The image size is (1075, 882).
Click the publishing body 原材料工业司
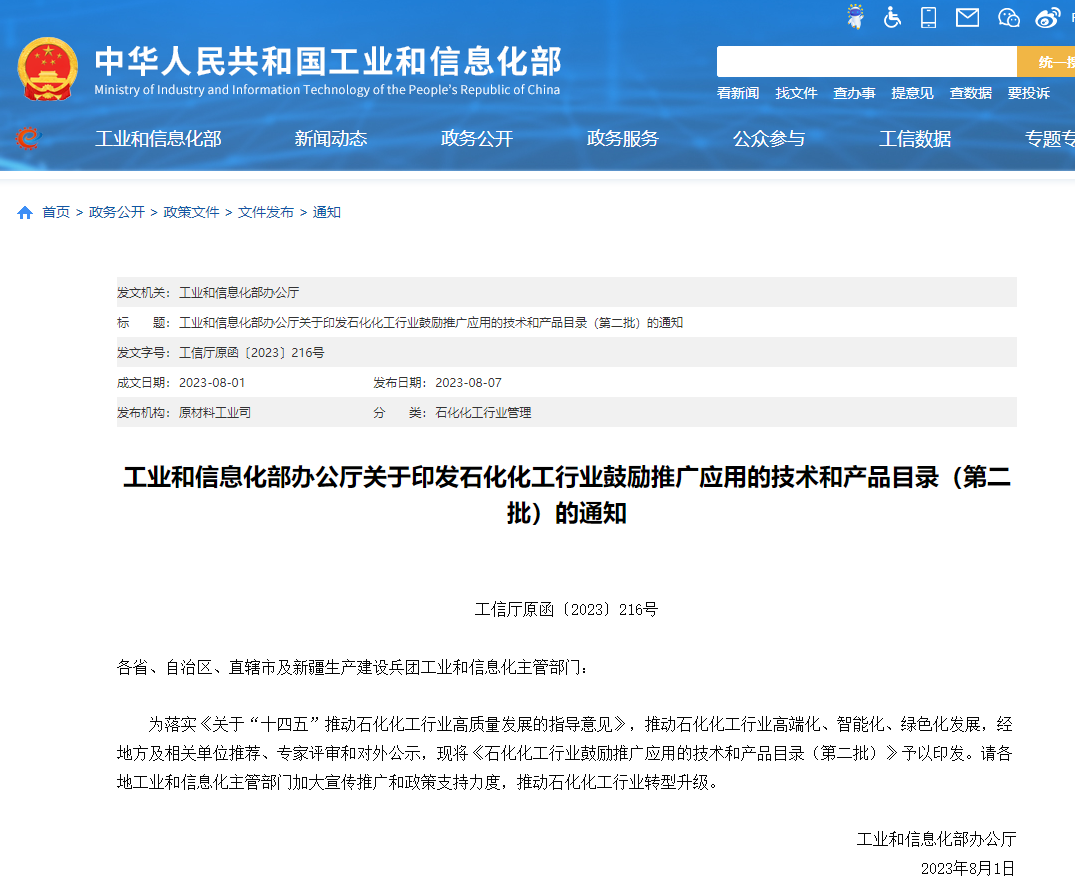[215, 413]
